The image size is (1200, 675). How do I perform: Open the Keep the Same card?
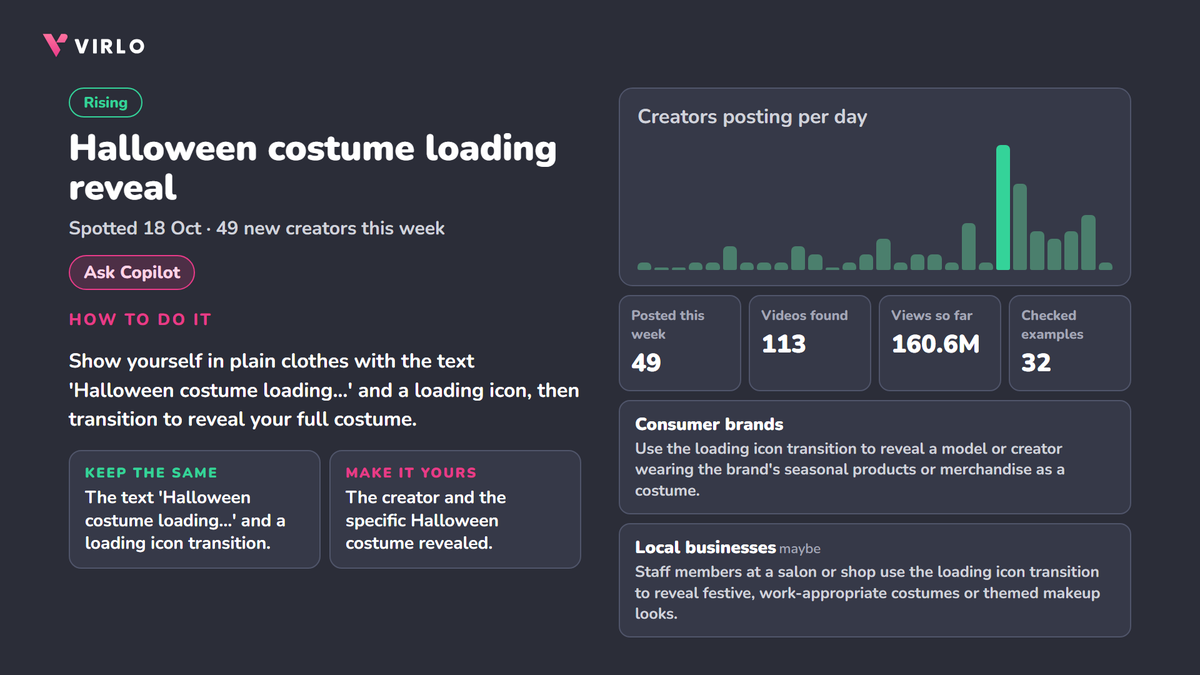click(194, 509)
